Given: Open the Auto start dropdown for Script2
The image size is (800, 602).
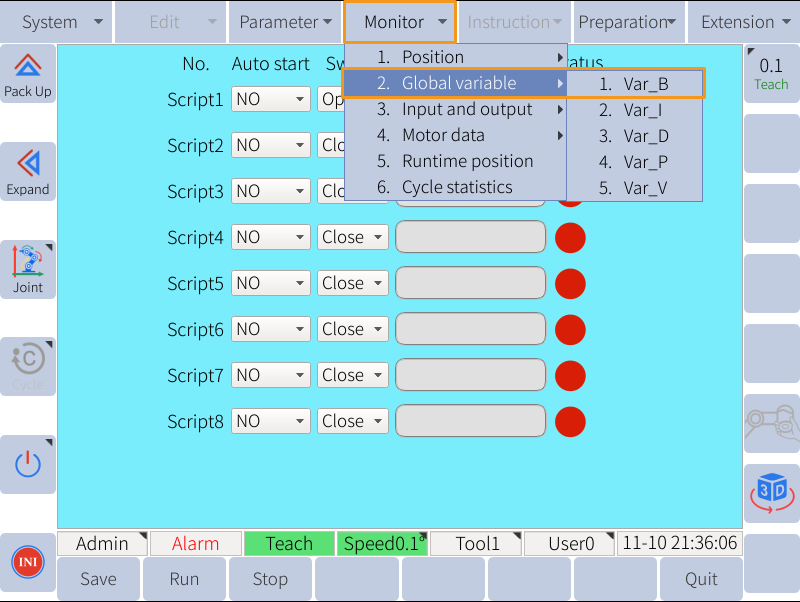Looking at the screenshot, I should (270, 145).
